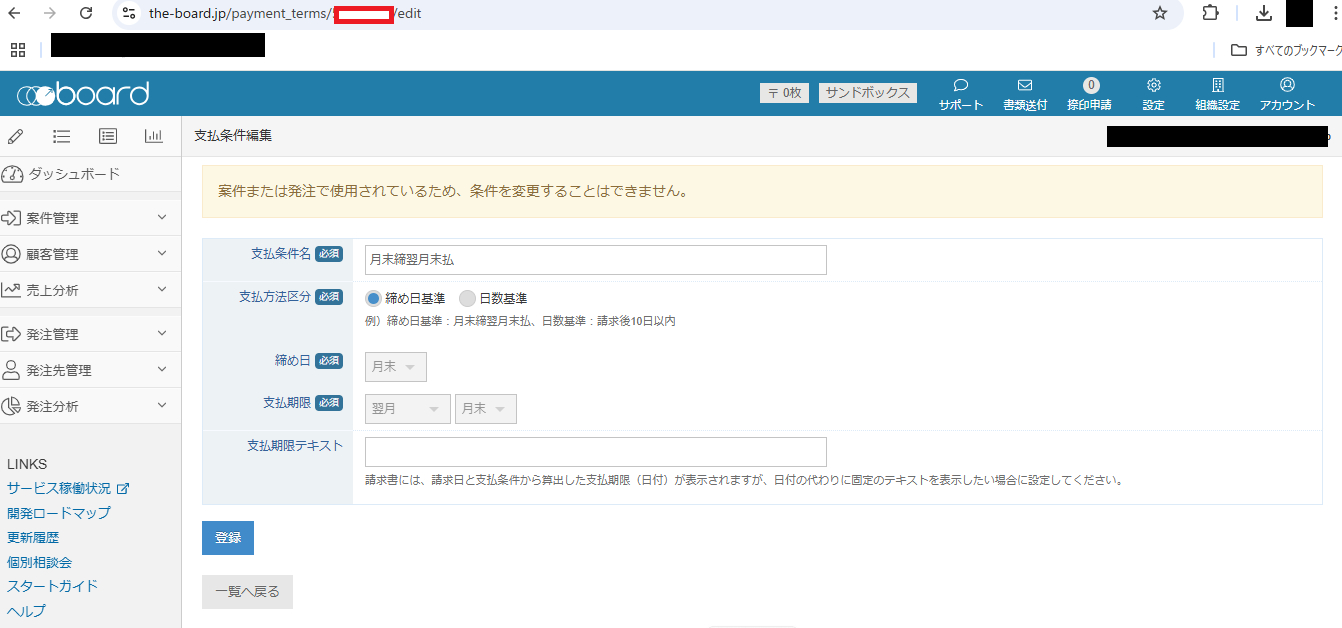1342x628 pixels.
Task: Click the 書類送付 envelope icon
Action: coord(1024,86)
